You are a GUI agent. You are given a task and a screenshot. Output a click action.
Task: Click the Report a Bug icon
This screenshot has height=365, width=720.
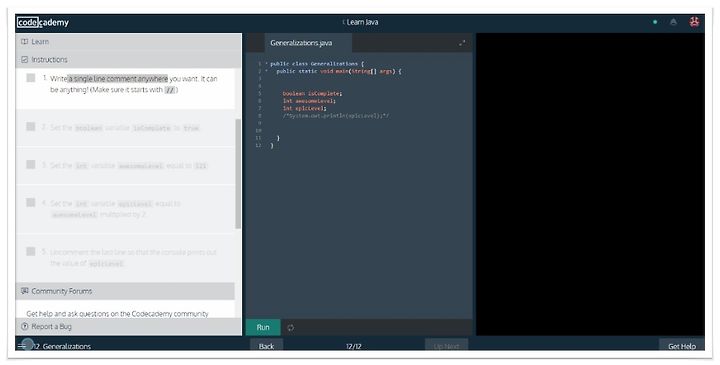coord(25,326)
